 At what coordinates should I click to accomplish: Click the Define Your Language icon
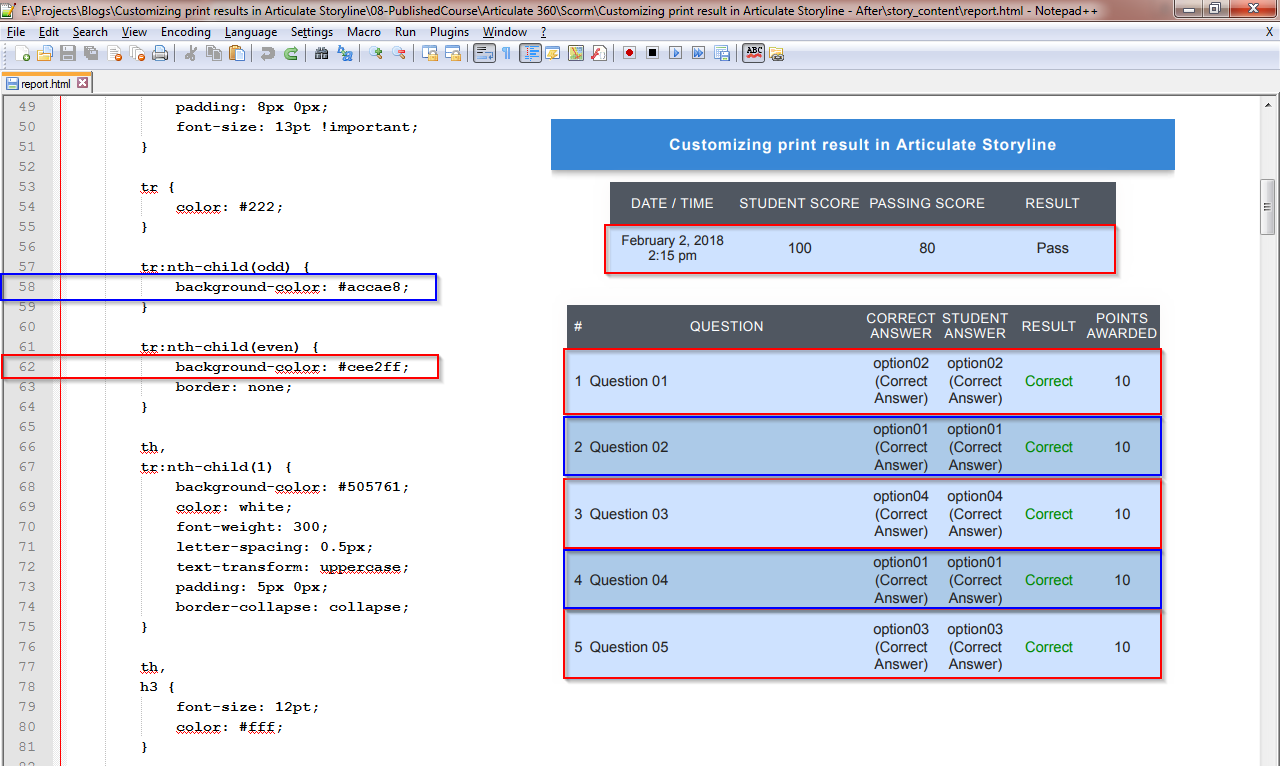(553, 53)
